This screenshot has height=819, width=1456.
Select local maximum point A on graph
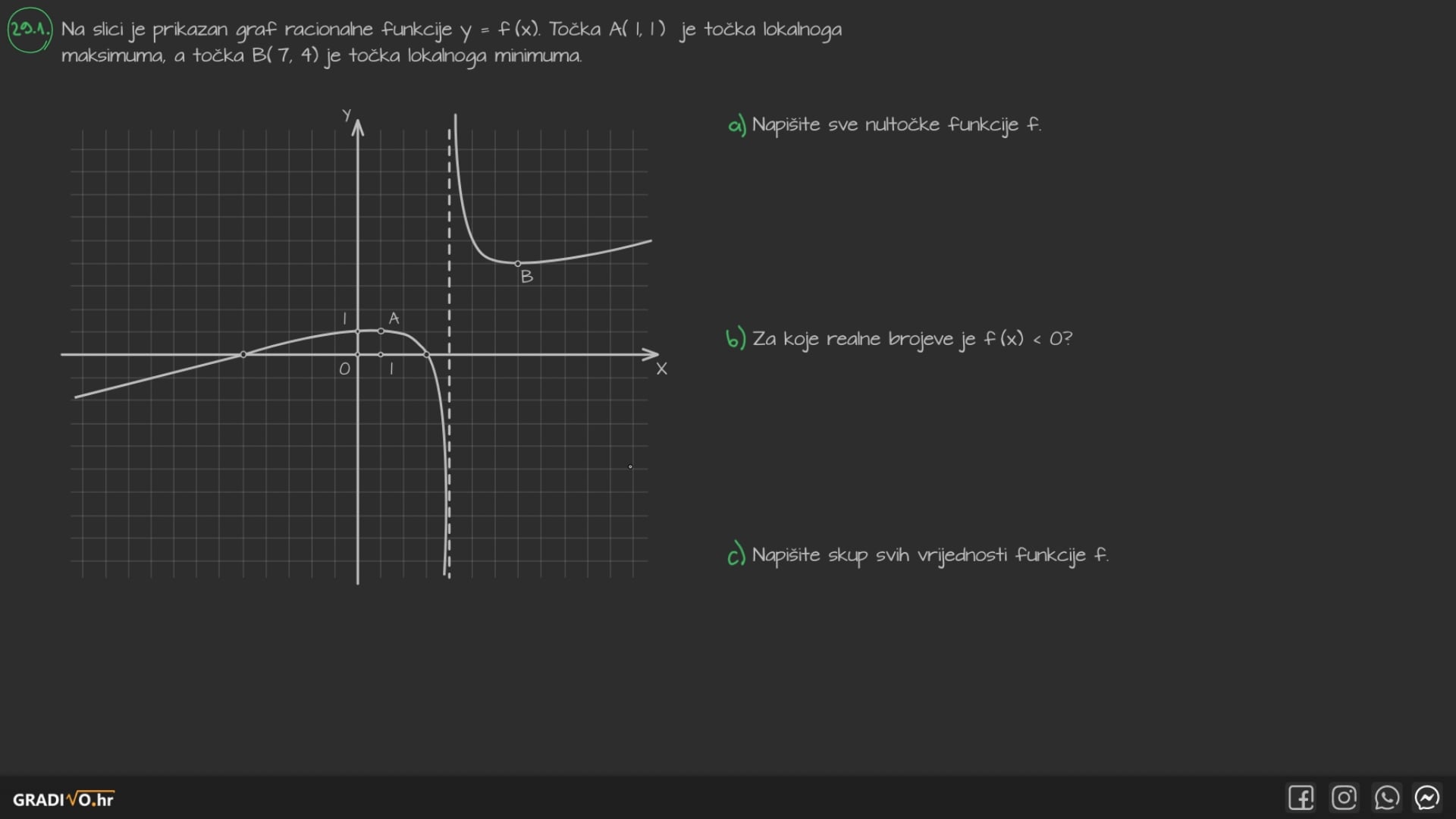coord(381,331)
